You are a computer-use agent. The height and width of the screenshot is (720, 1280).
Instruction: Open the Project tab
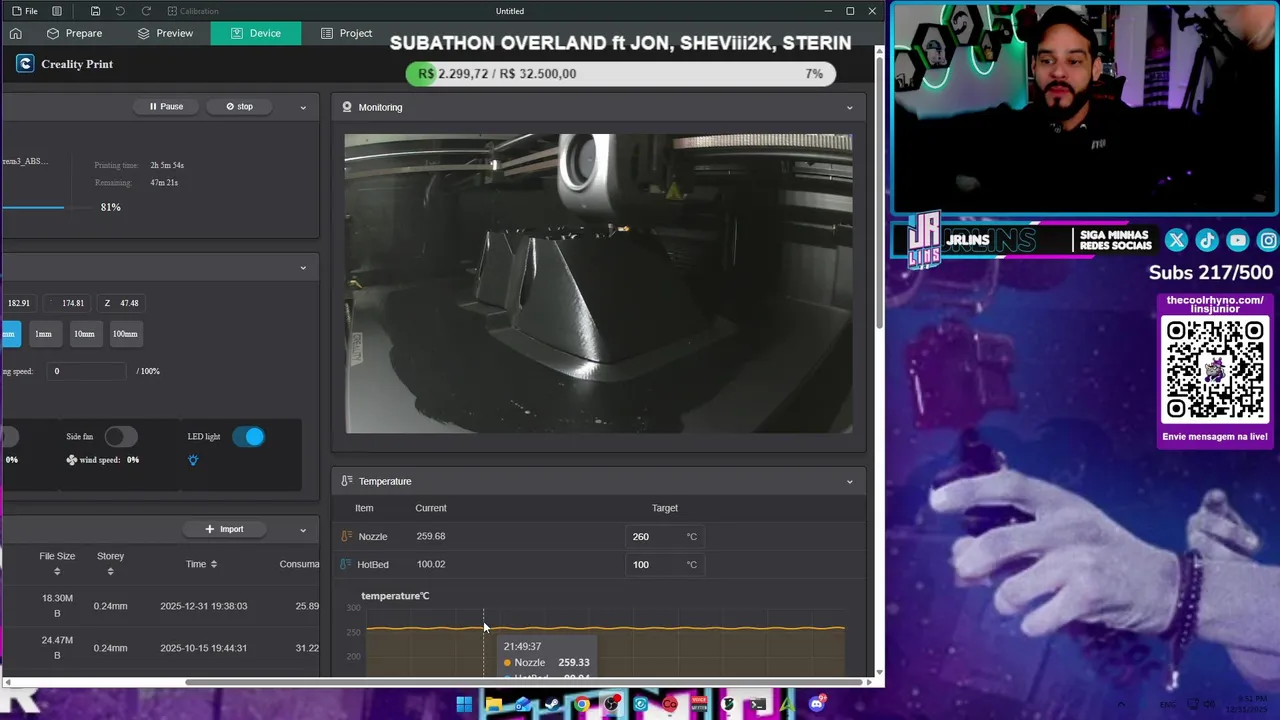[346, 33]
